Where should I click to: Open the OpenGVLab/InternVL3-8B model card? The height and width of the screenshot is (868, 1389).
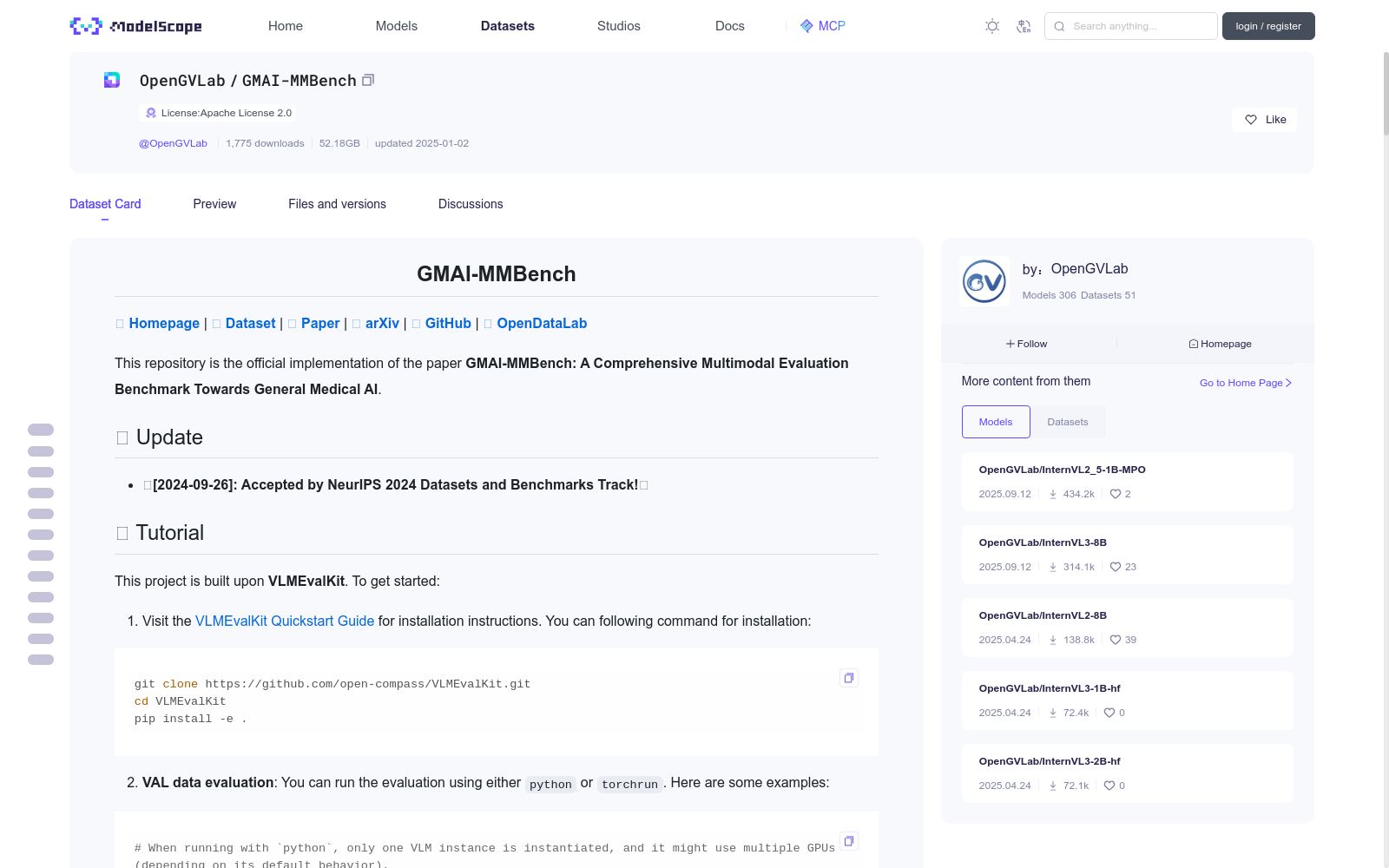1043,542
